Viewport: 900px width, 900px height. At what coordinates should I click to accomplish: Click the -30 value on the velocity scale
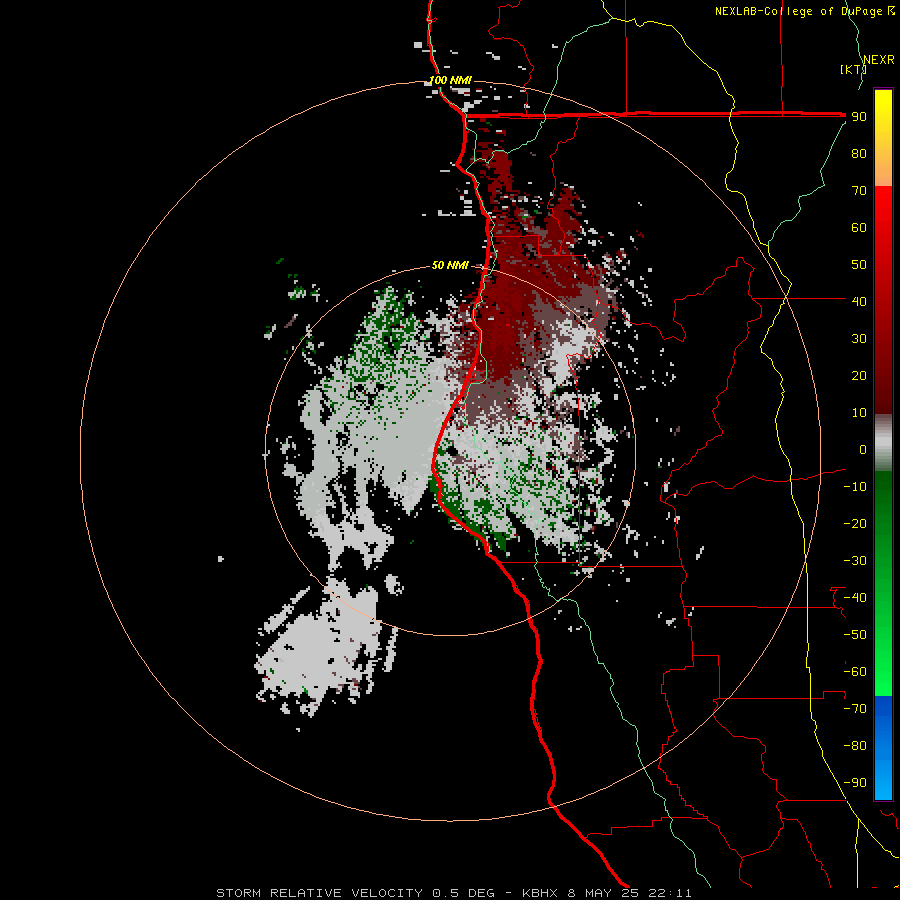855,561
